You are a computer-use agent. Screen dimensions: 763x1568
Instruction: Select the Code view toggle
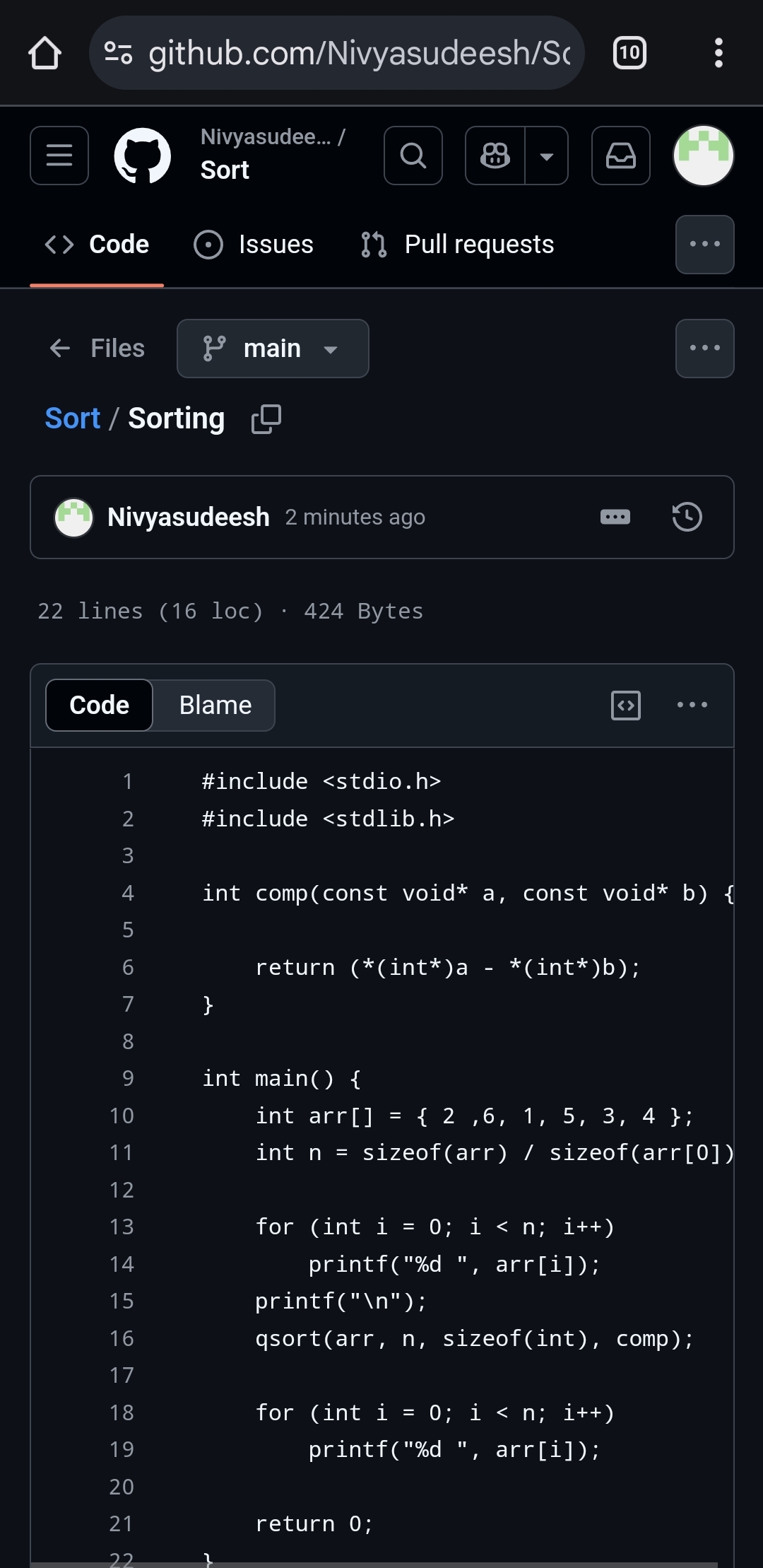pyautogui.click(x=100, y=705)
